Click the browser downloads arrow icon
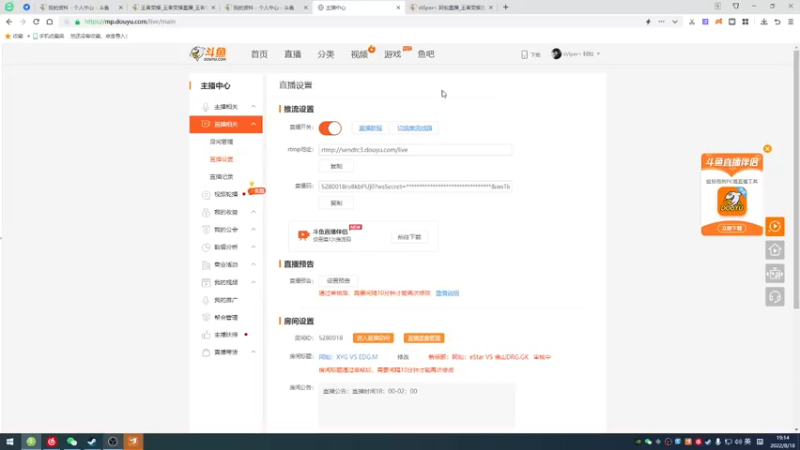Image resolution: width=800 pixels, height=450 pixels. [x=764, y=21]
